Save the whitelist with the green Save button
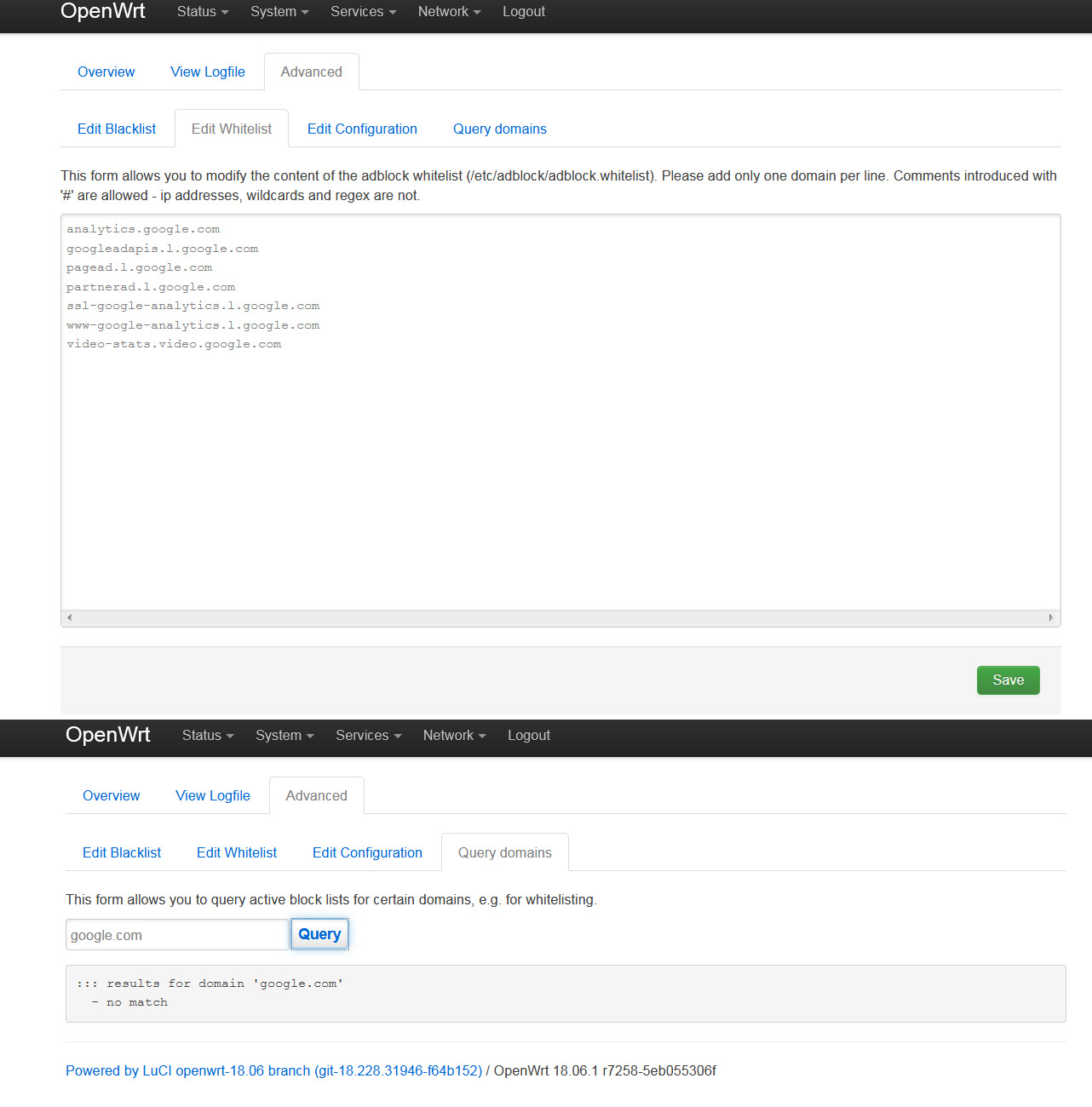This screenshot has height=1107, width=1092. [1008, 680]
